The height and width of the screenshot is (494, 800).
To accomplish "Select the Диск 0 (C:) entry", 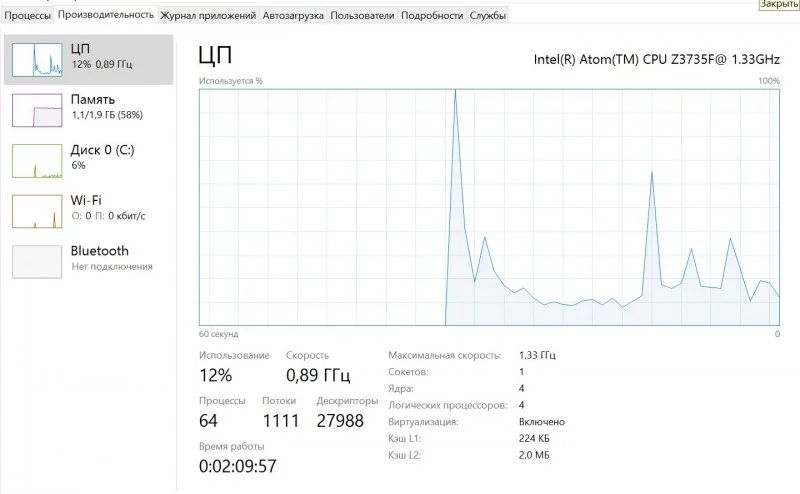I will [88, 161].
